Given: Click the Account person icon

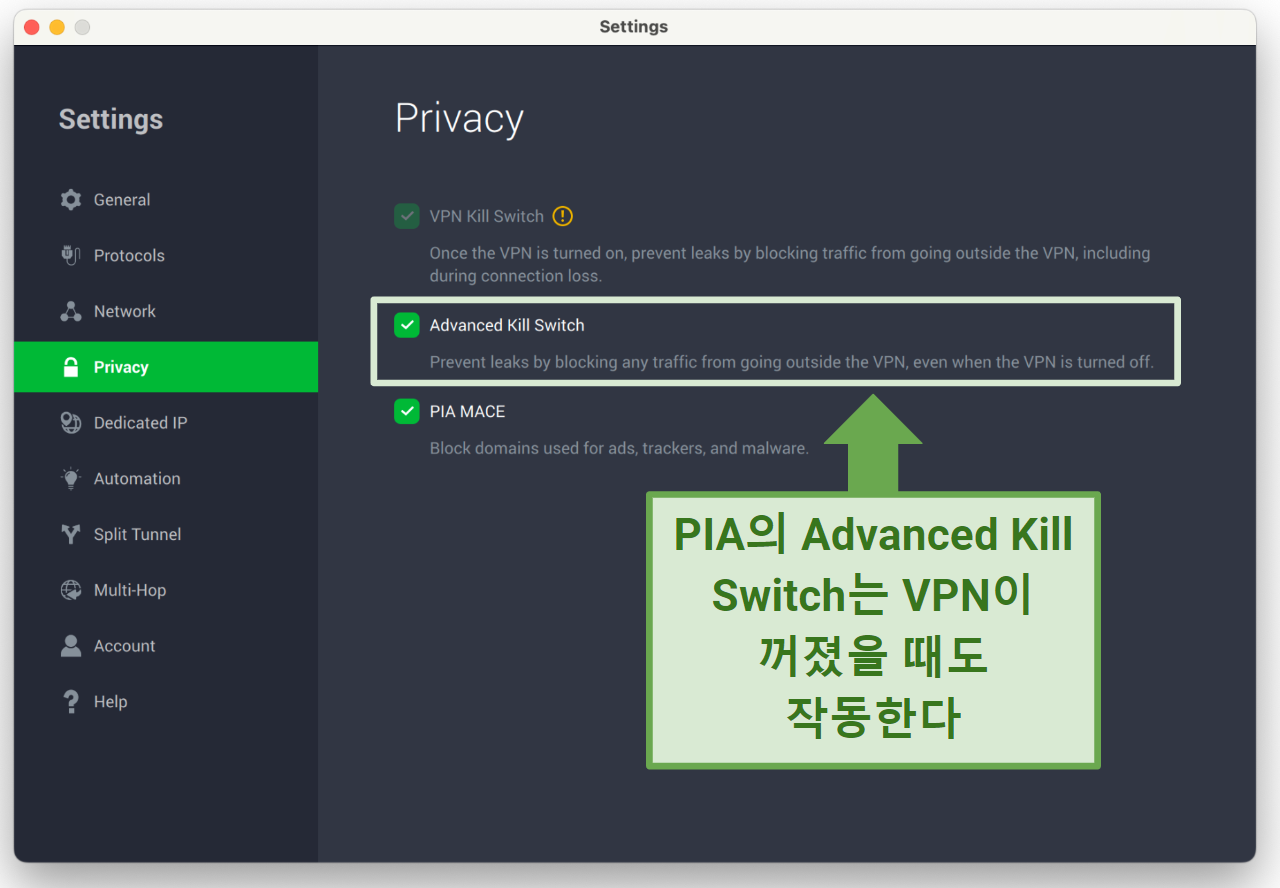Looking at the screenshot, I should 71,646.
